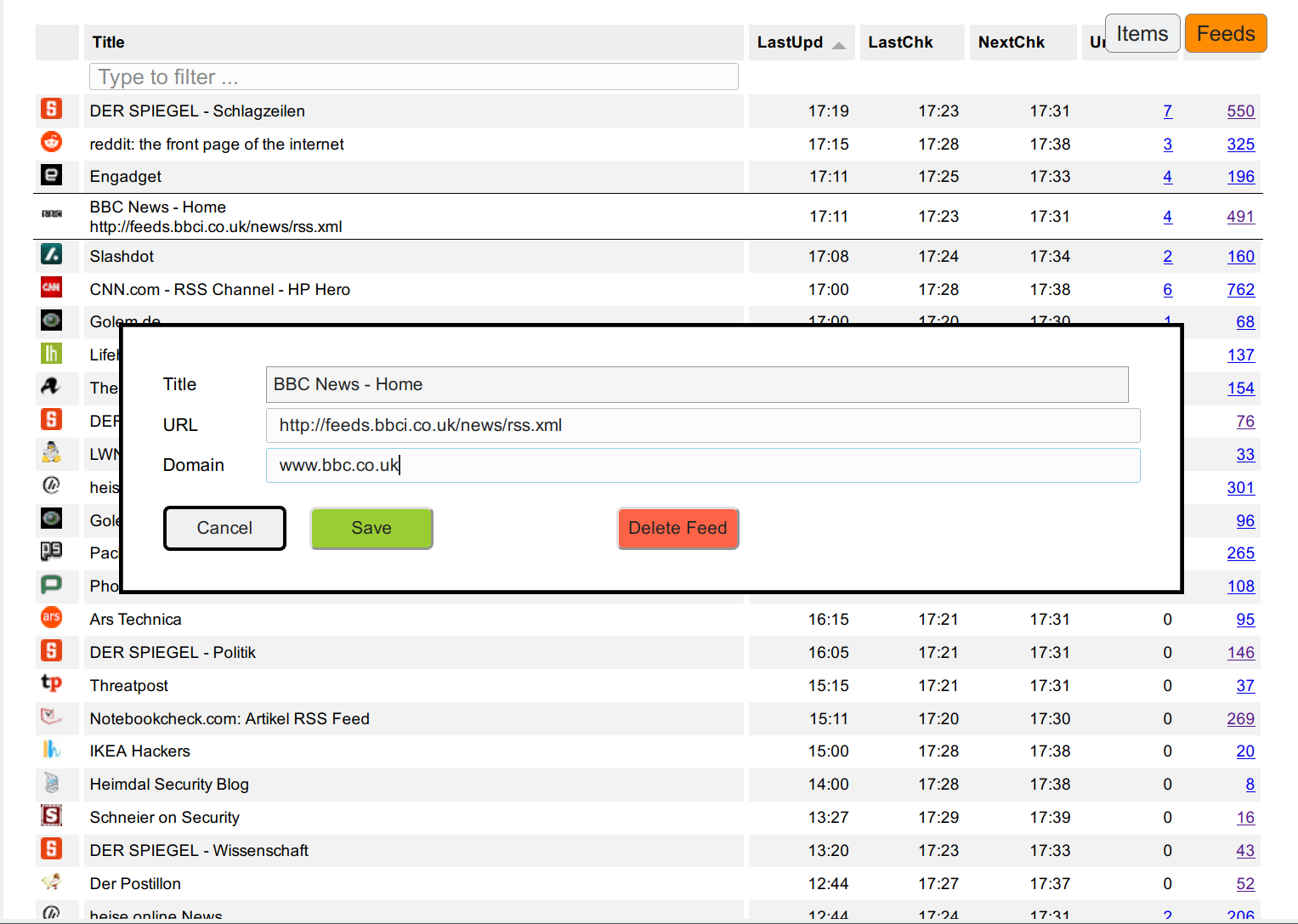The image size is (1298, 924).
Task: Click the Phoronix feed icon
Action: click(x=52, y=584)
